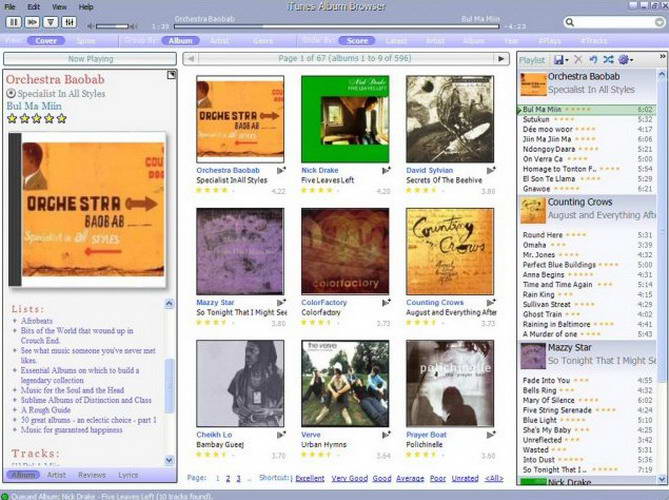
Task: Open the File menu
Action: (10, 7)
